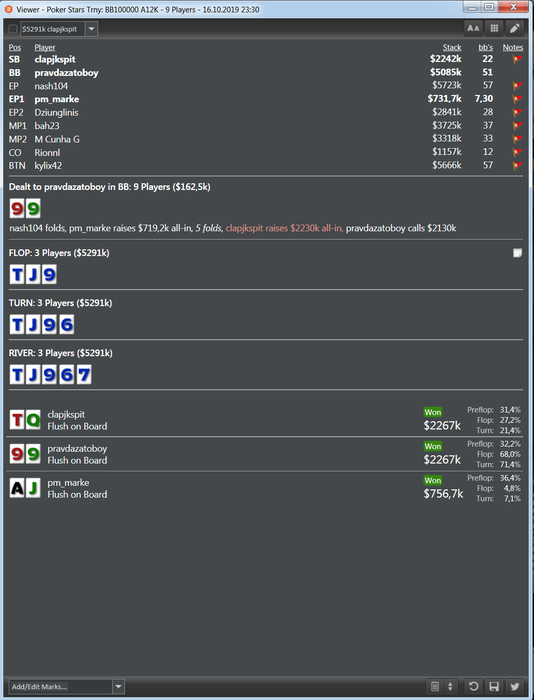Share hand via Twitter icon

point(514,686)
